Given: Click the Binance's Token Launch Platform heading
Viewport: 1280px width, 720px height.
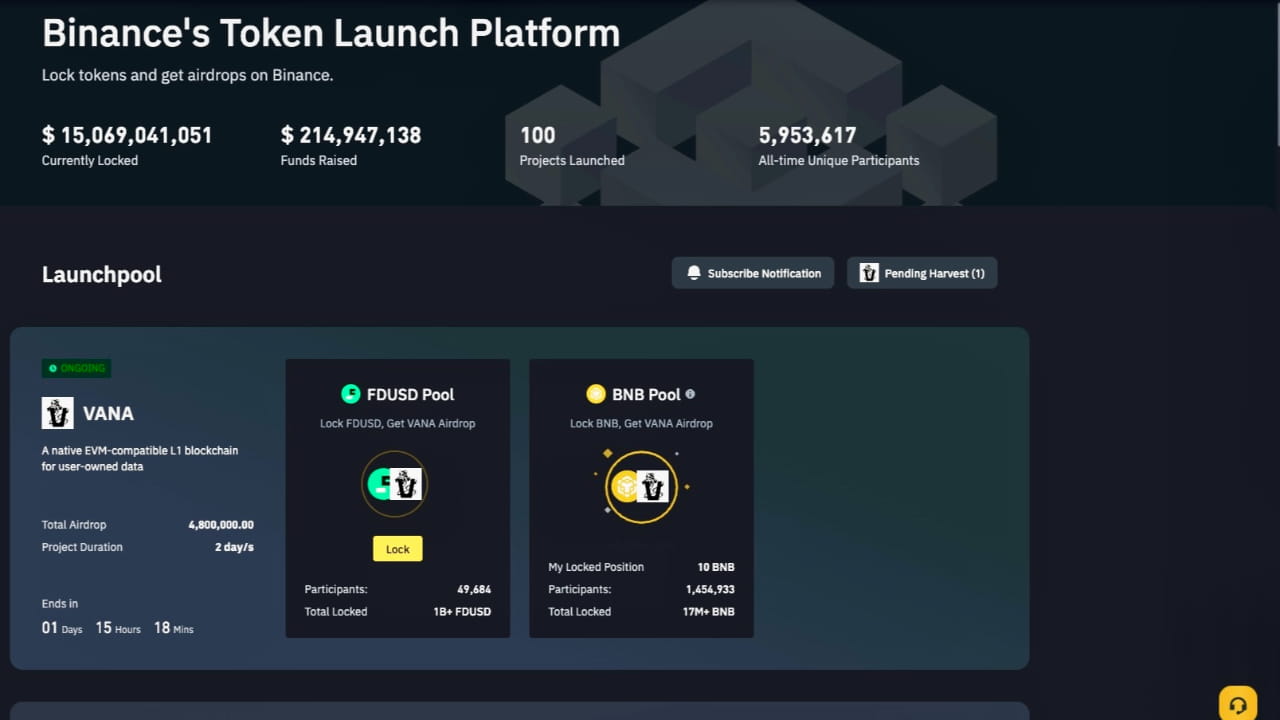Looking at the screenshot, I should (331, 33).
